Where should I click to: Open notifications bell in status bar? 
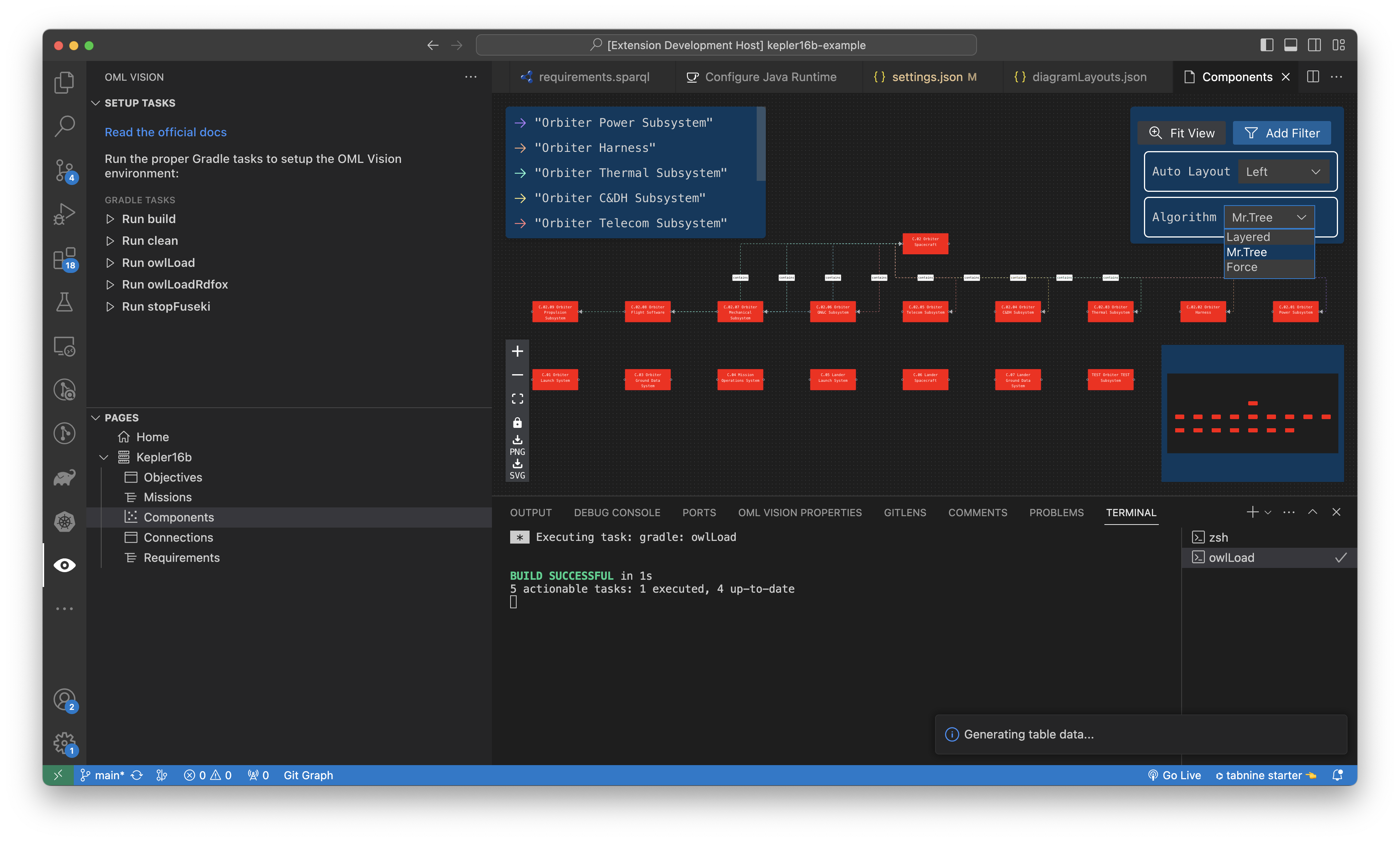click(x=1337, y=775)
